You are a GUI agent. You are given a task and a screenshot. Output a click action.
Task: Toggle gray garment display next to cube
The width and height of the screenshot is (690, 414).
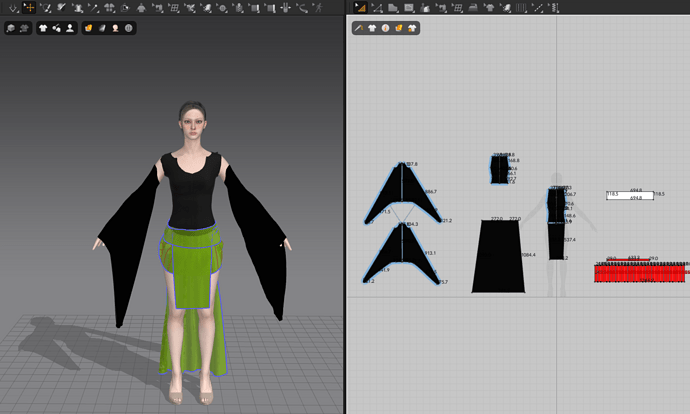24,28
